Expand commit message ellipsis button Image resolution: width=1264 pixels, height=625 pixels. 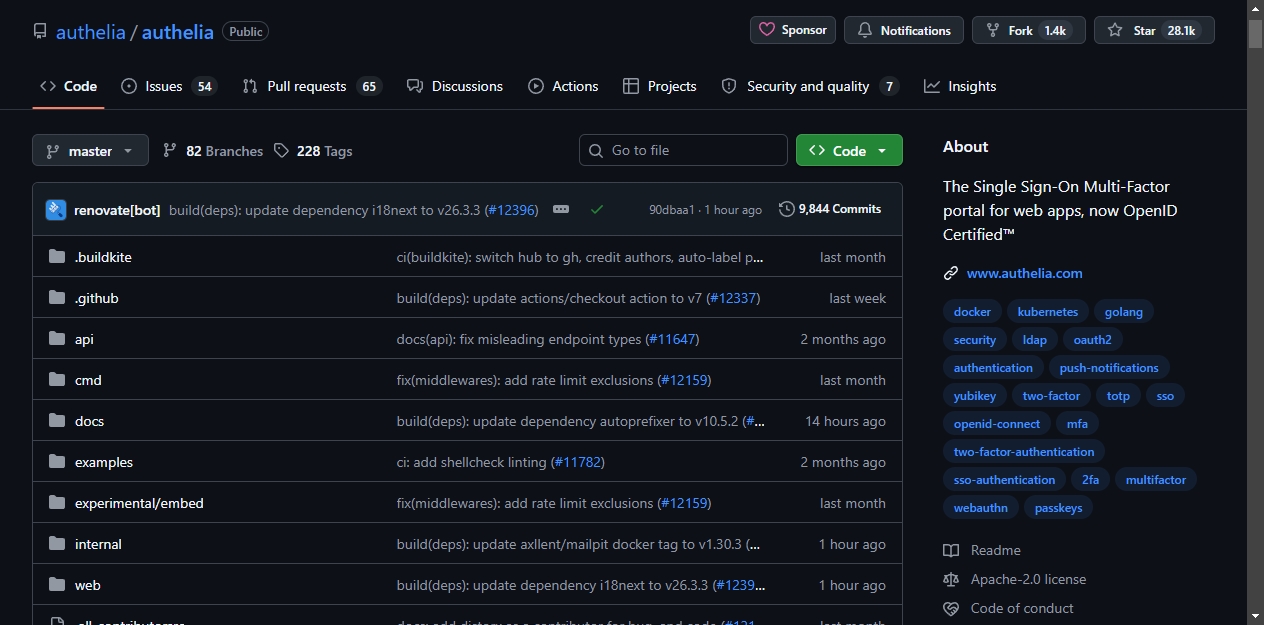coord(561,209)
